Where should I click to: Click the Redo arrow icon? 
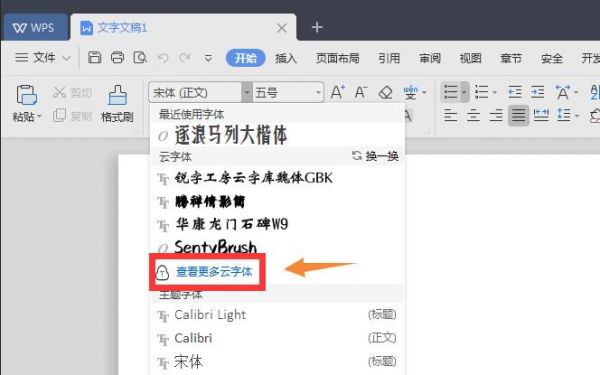click(185, 58)
